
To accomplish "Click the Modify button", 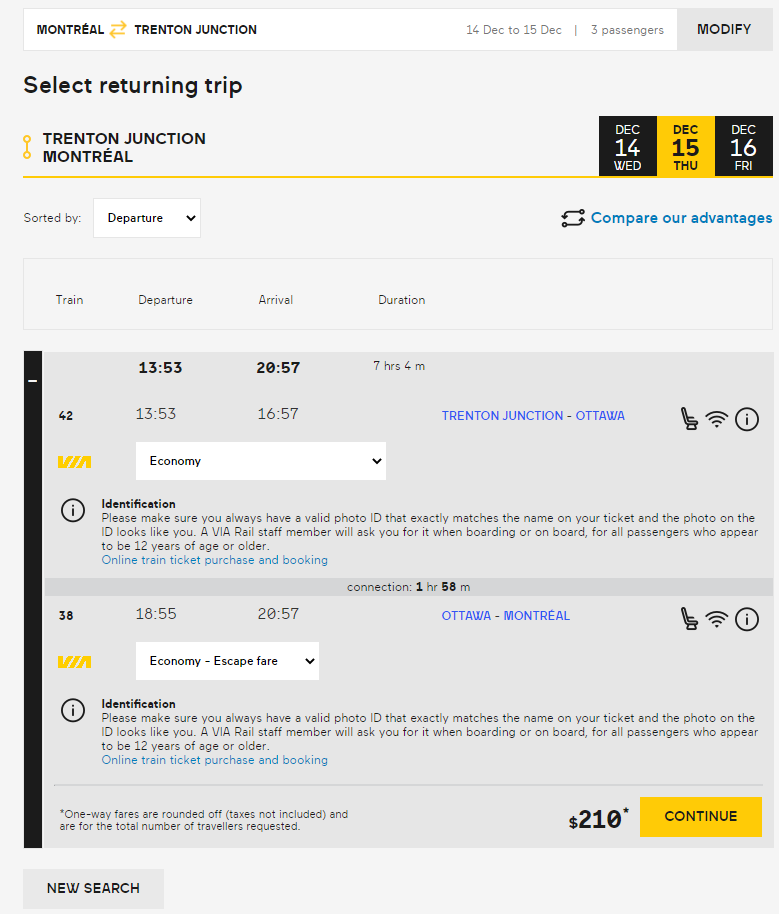I will point(724,30).
